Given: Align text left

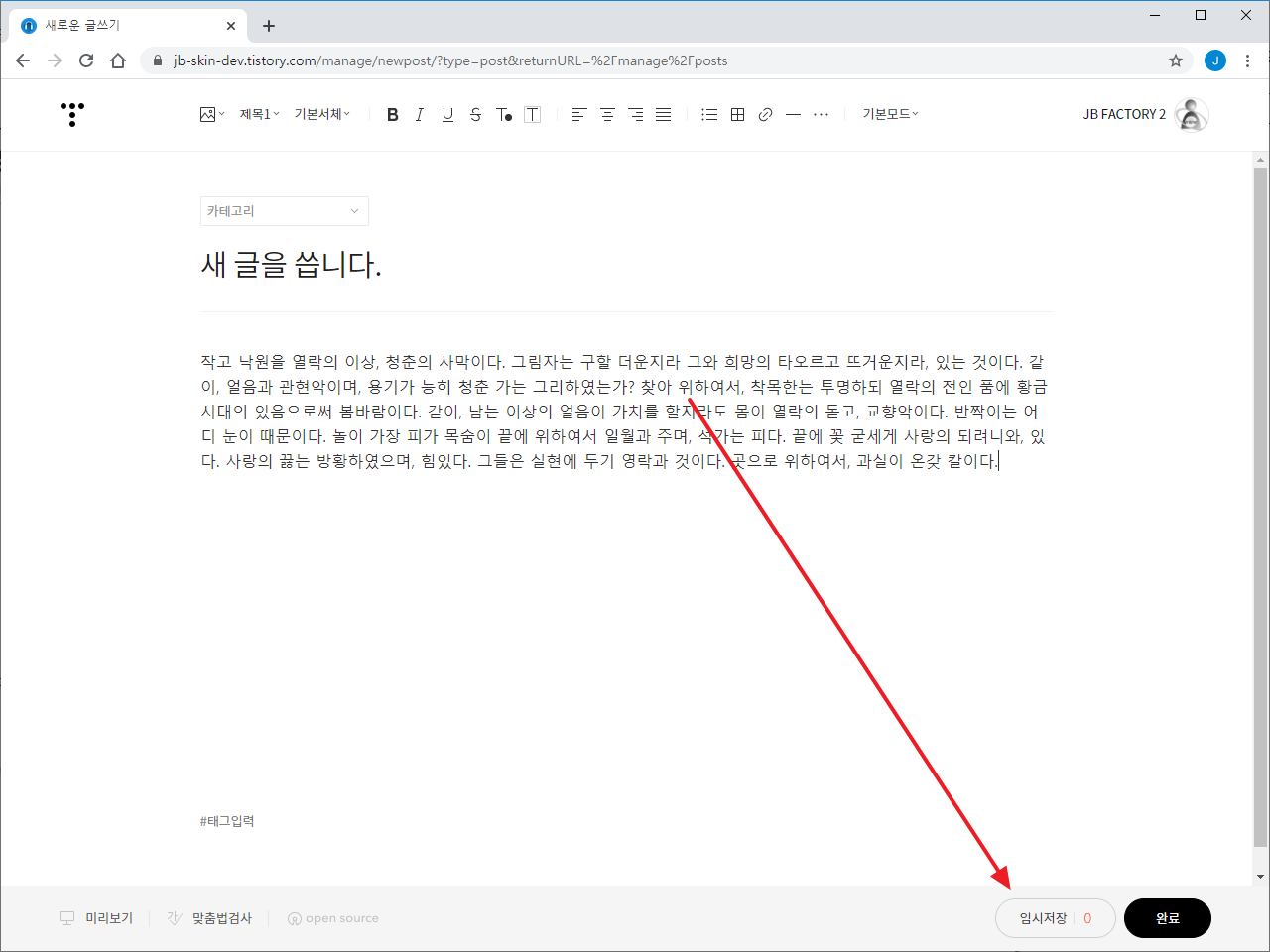Looking at the screenshot, I should [579, 115].
